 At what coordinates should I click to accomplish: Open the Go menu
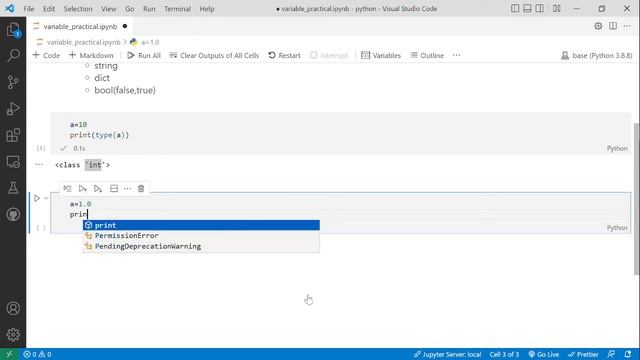click(x=129, y=9)
